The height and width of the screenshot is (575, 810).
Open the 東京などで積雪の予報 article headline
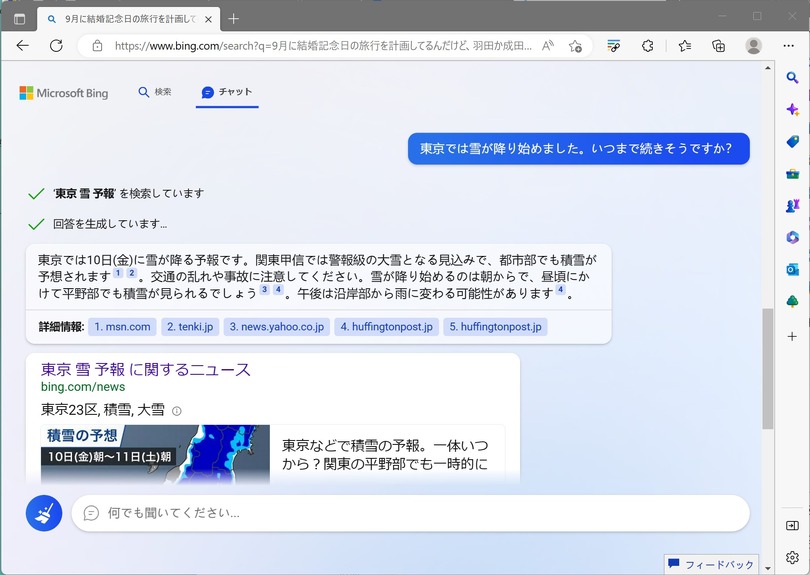(385, 455)
